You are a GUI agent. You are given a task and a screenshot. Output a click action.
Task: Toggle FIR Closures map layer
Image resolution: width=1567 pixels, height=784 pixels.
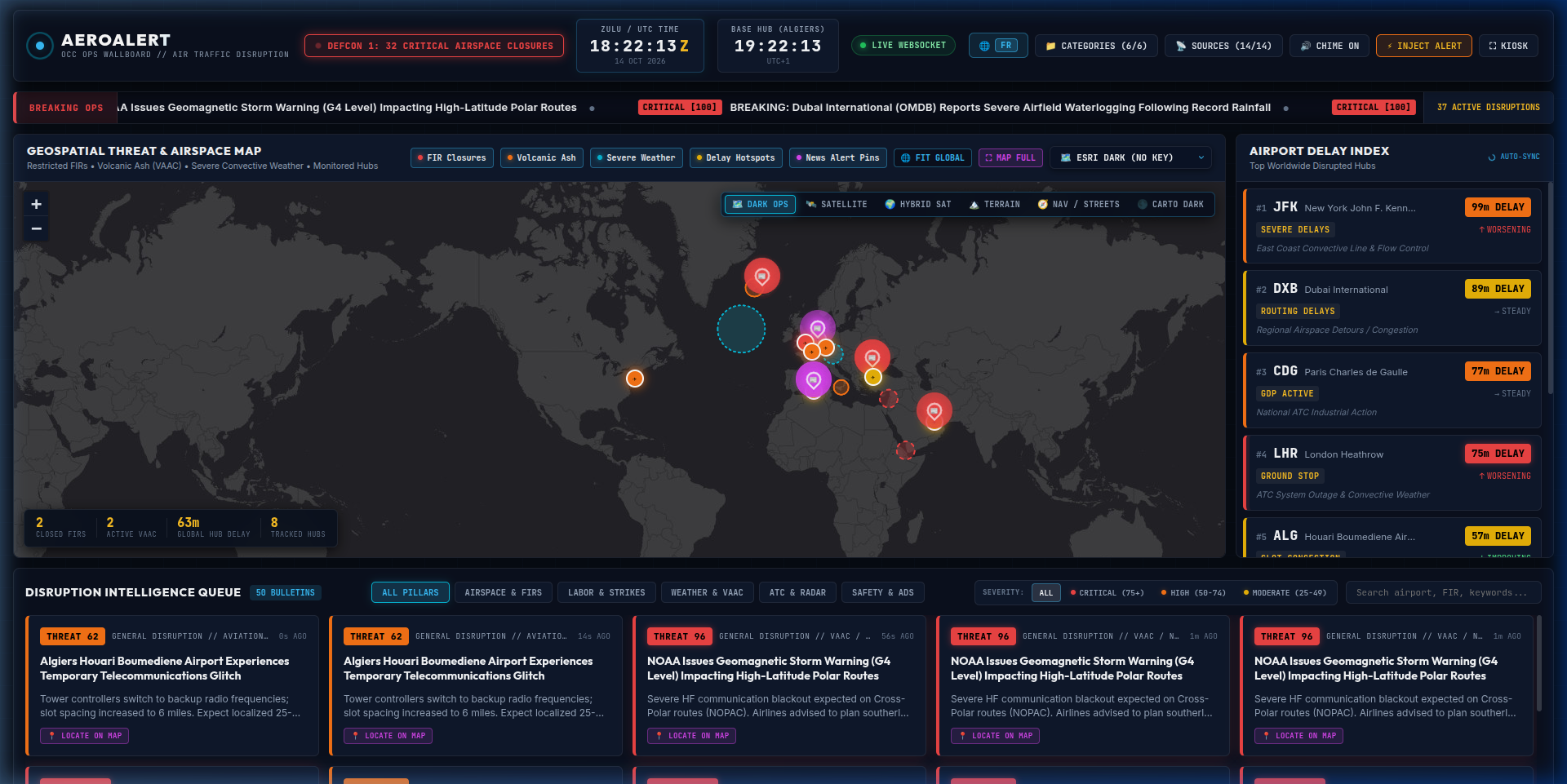click(x=451, y=158)
